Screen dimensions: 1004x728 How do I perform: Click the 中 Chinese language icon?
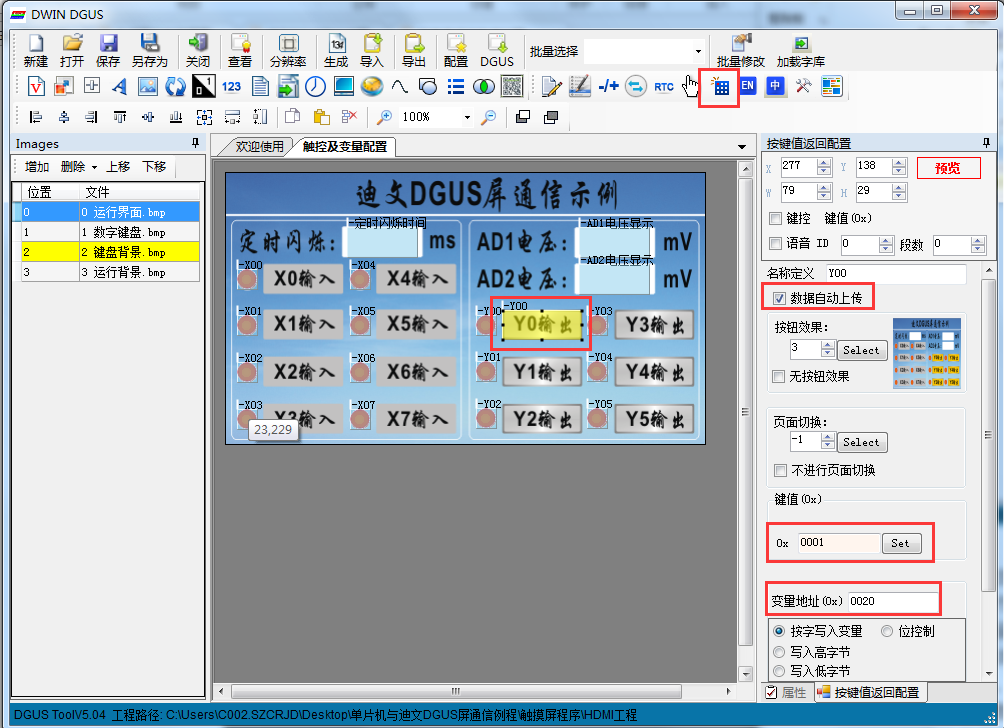[775, 86]
